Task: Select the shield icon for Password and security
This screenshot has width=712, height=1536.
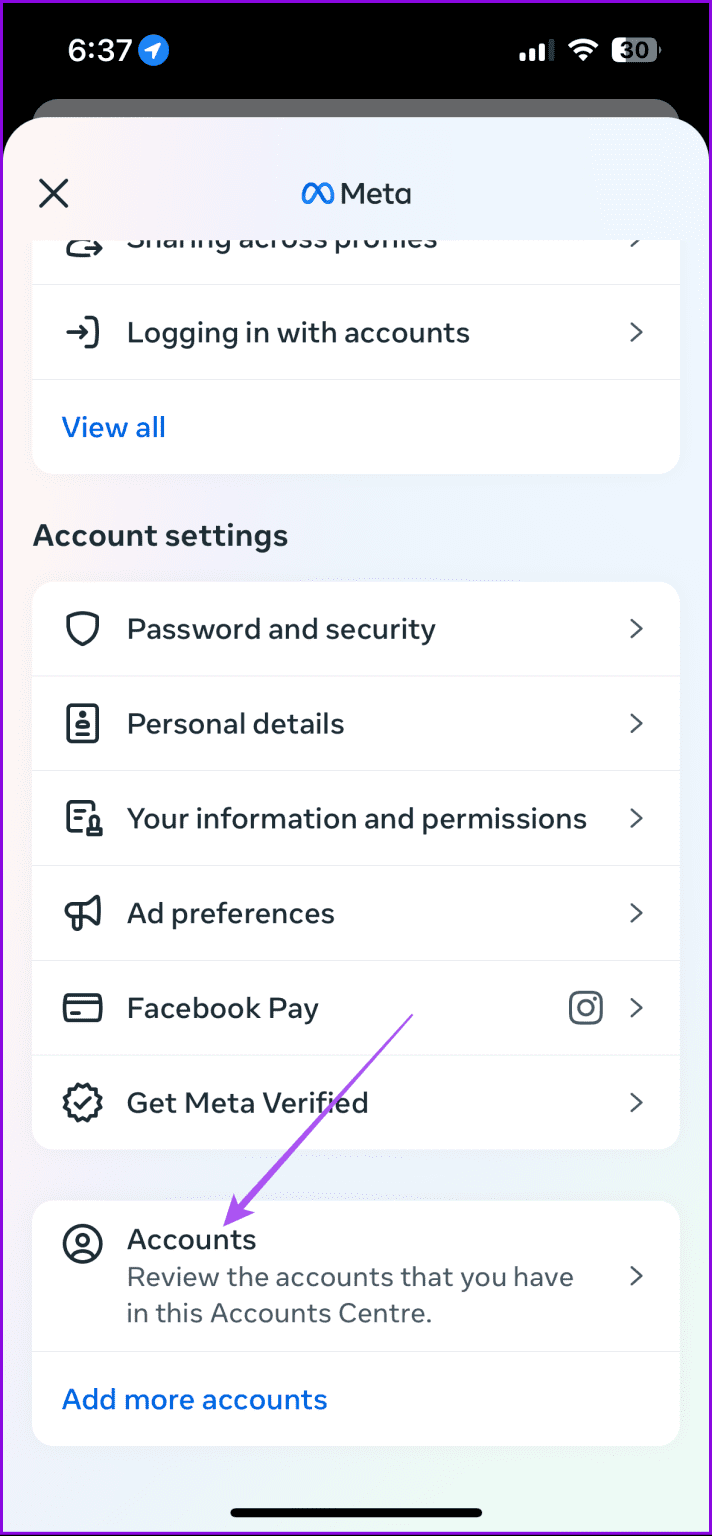Action: click(x=82, y=628)
